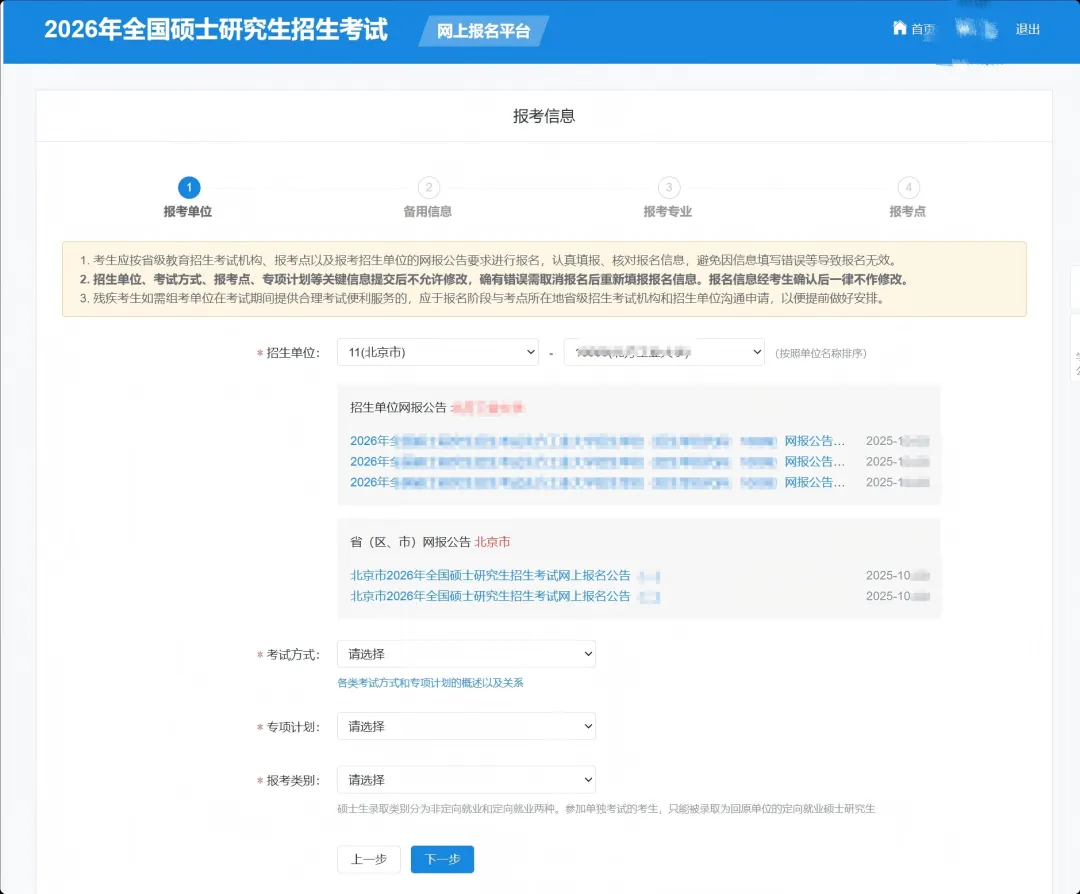Click the 网上报名平台 banner badge

tap(483, 30)
